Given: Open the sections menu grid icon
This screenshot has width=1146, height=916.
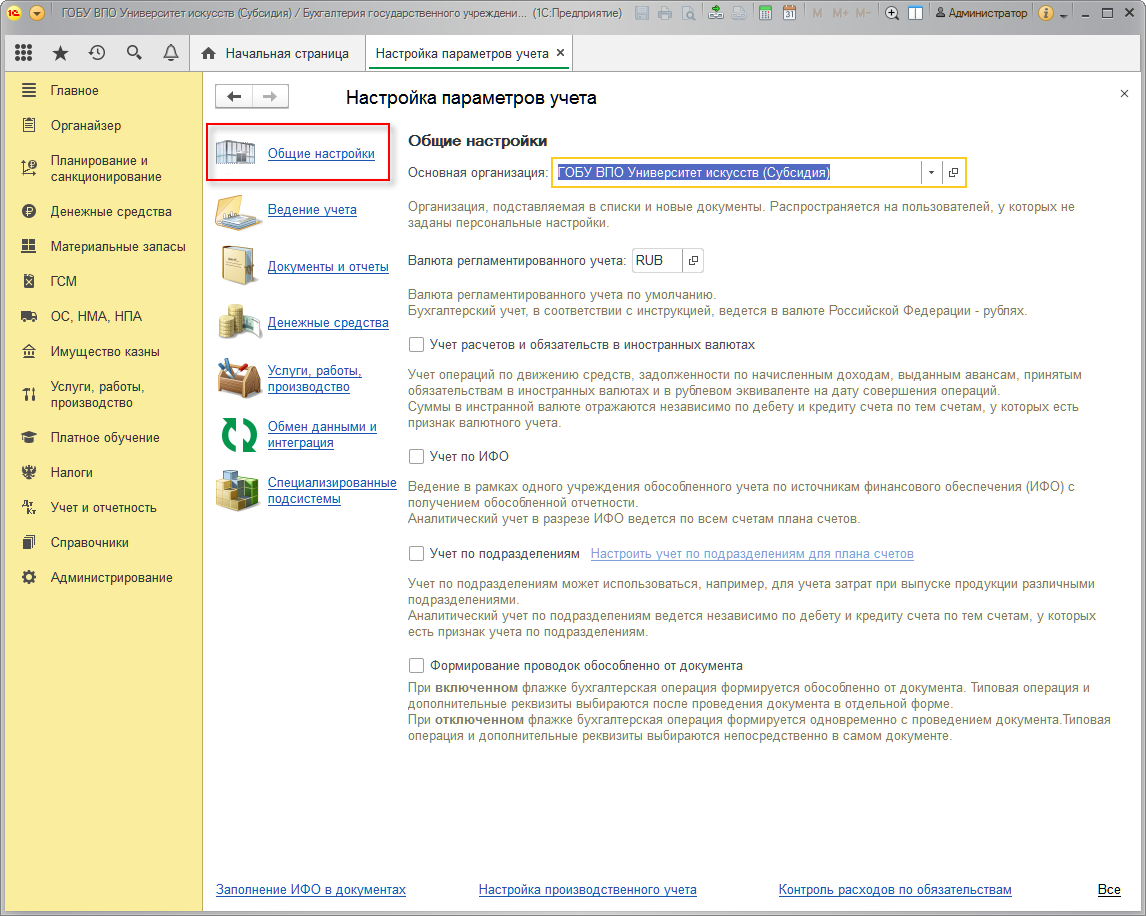Looking at the screenshot, I should [23, 53].
